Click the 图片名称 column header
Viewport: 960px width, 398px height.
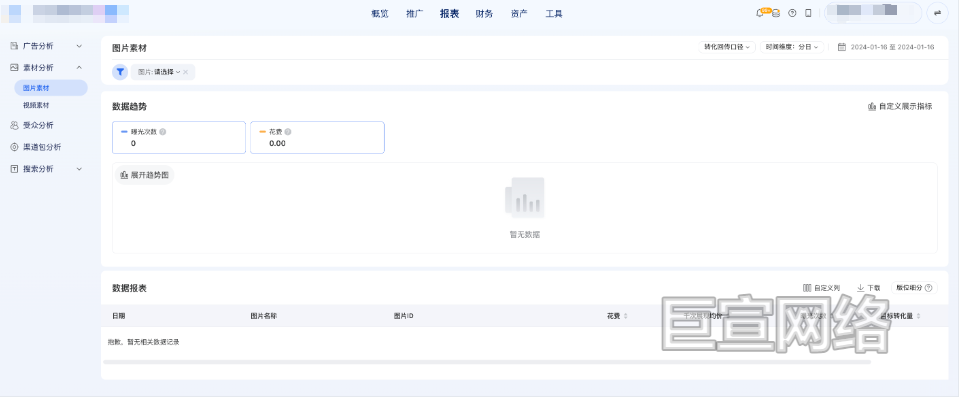coord(264,317)
